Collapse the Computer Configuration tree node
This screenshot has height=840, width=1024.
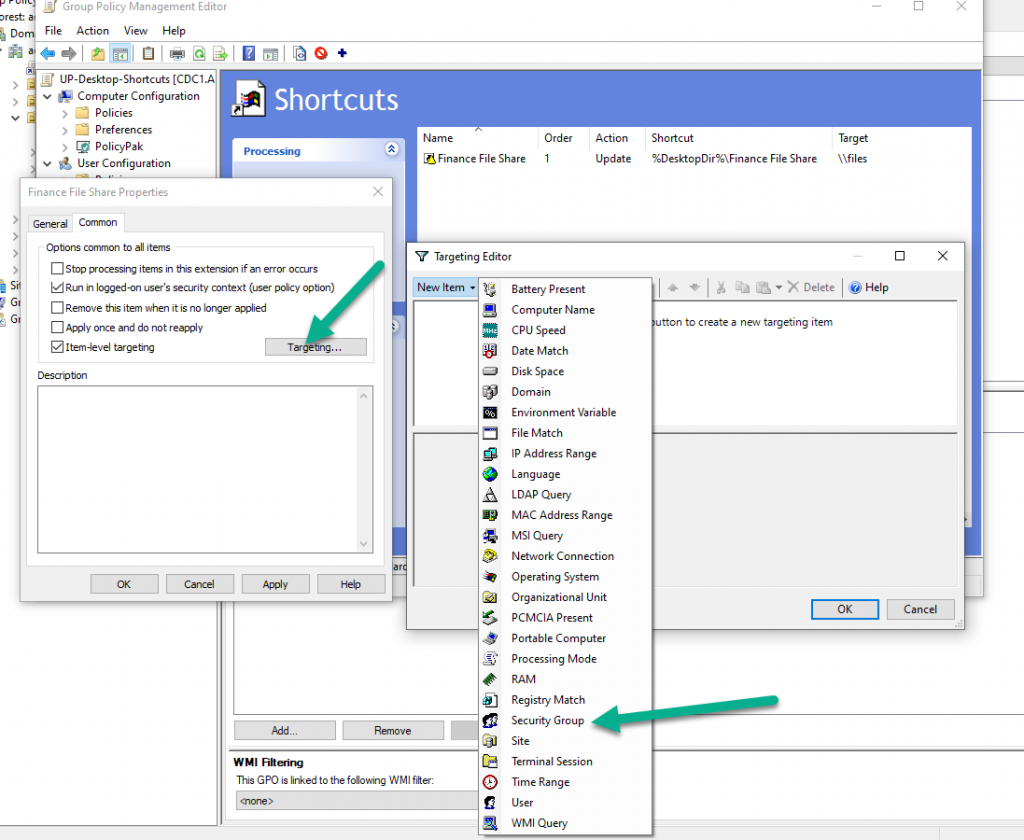coord(46,95)
